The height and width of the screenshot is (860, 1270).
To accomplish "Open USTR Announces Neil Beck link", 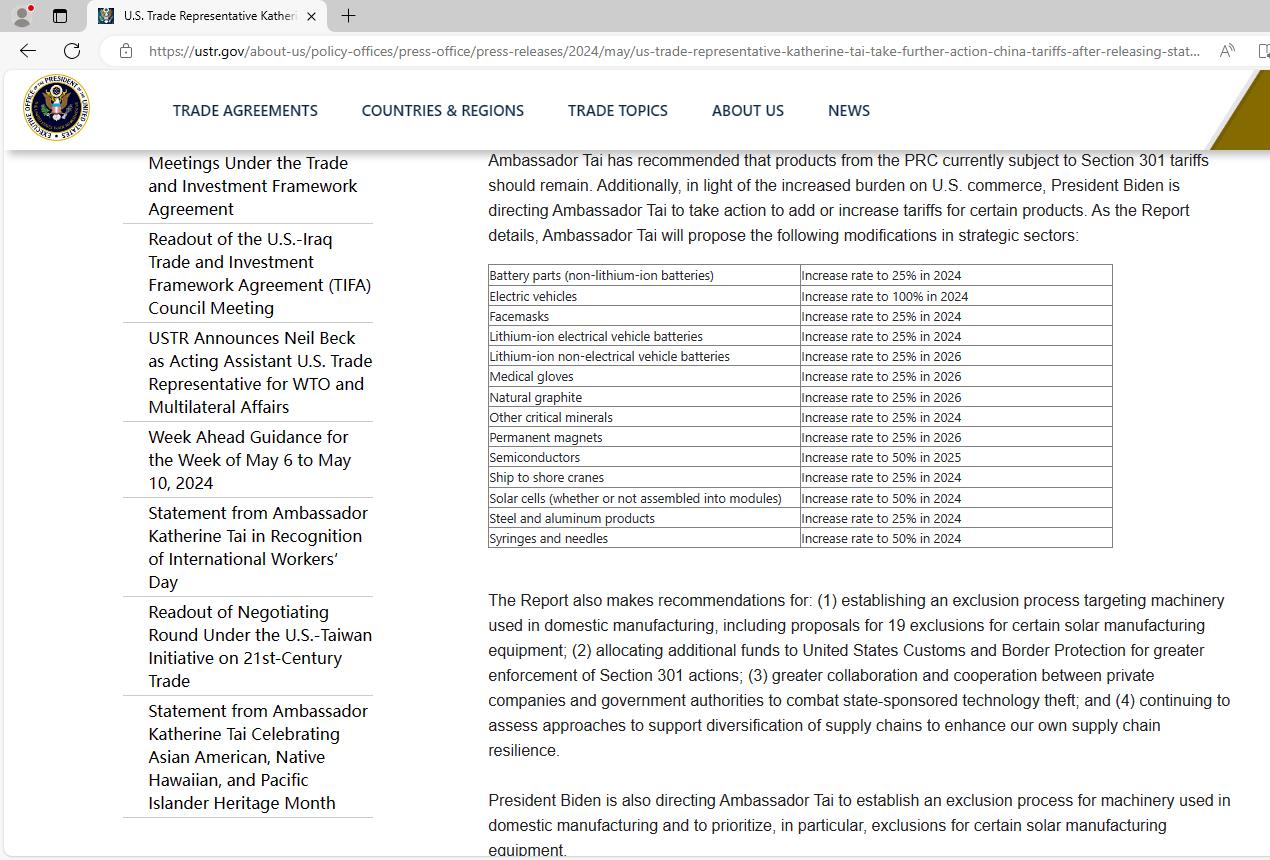I will click(x=260, y=372).
